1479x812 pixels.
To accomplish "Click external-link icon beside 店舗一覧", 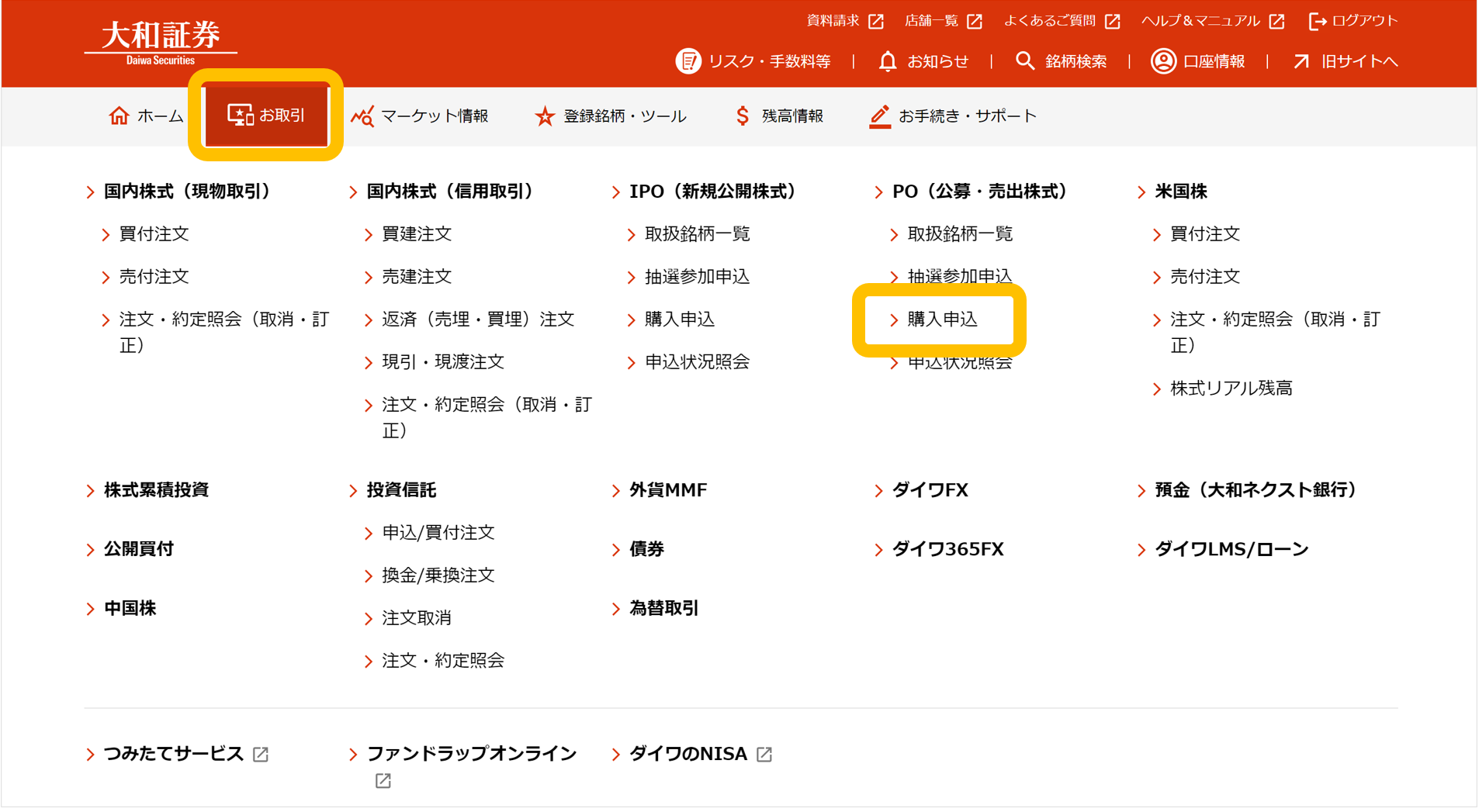I will tap(975, 21).
